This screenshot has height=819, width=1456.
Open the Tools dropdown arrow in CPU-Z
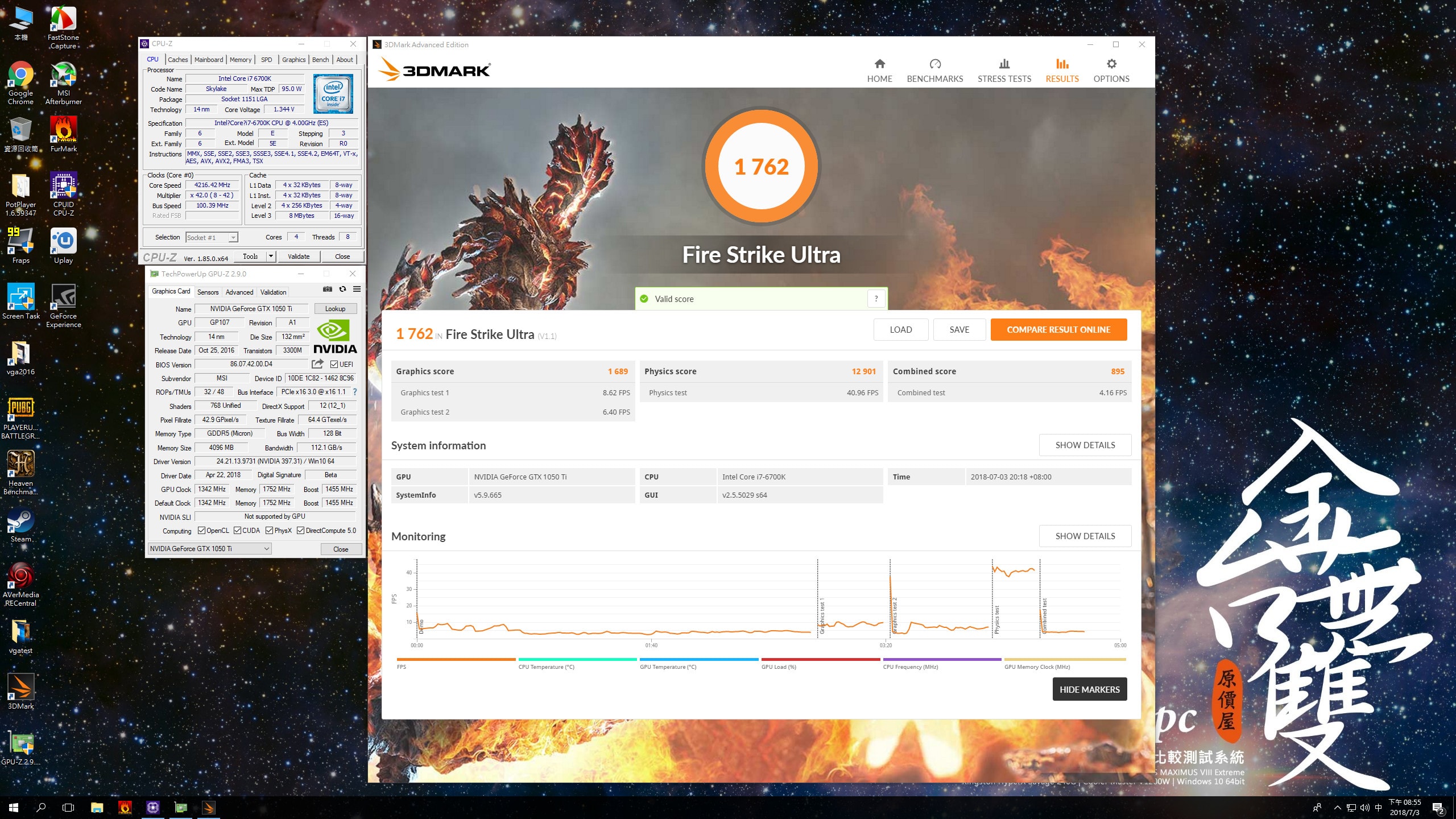pos(271,257)
